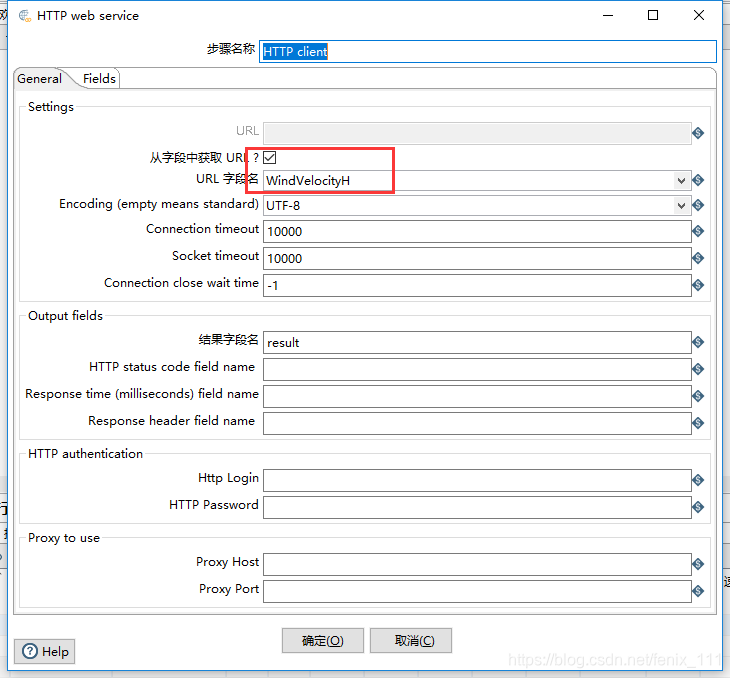Click the 结果字段名 result input field

[477, 343]
